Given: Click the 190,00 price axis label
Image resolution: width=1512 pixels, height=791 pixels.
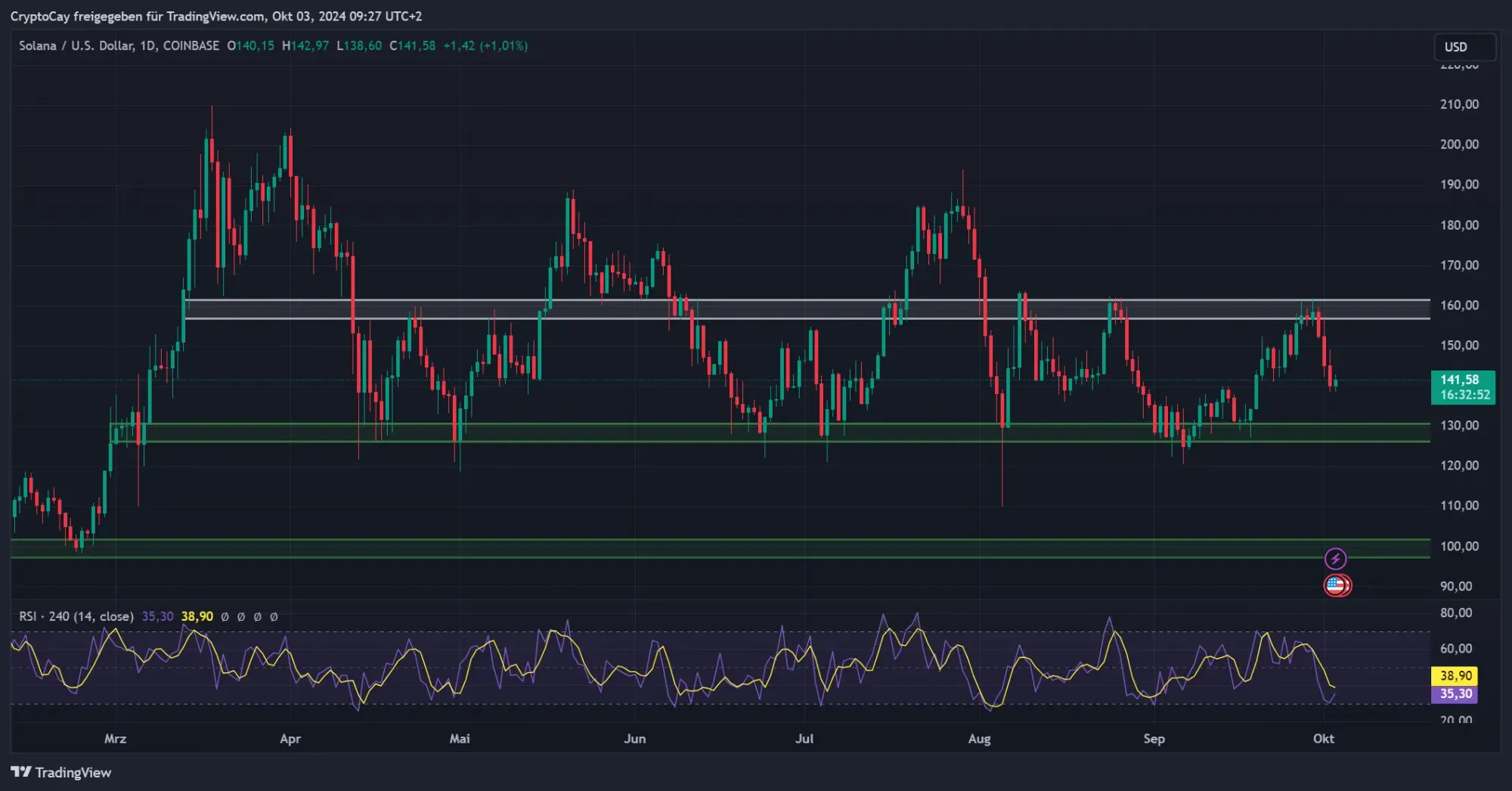Looking at the screenshot, I should pos(1459,185).
